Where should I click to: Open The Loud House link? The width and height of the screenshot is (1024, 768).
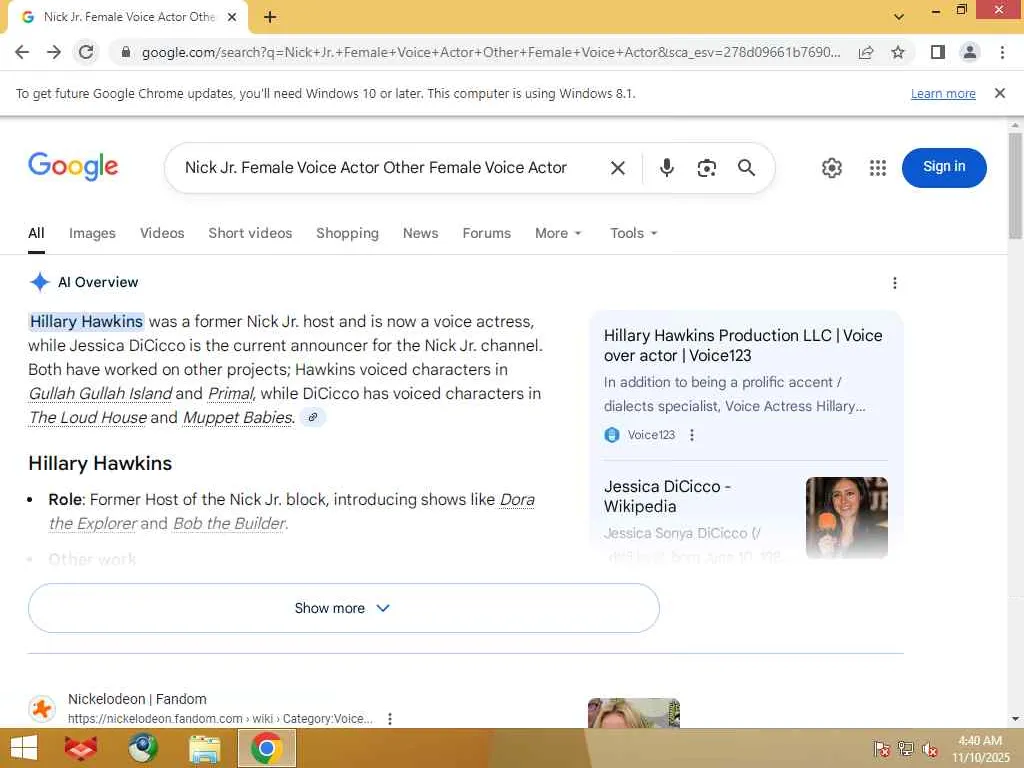coord(88,417)
